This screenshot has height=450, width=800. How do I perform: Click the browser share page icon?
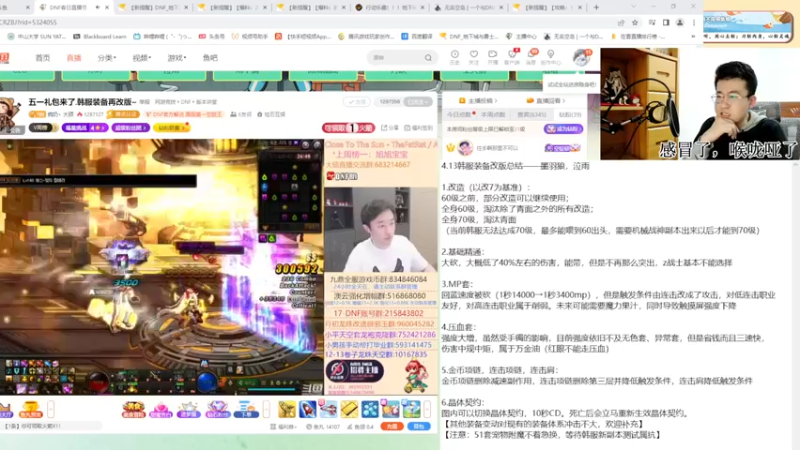coord(621,22)
